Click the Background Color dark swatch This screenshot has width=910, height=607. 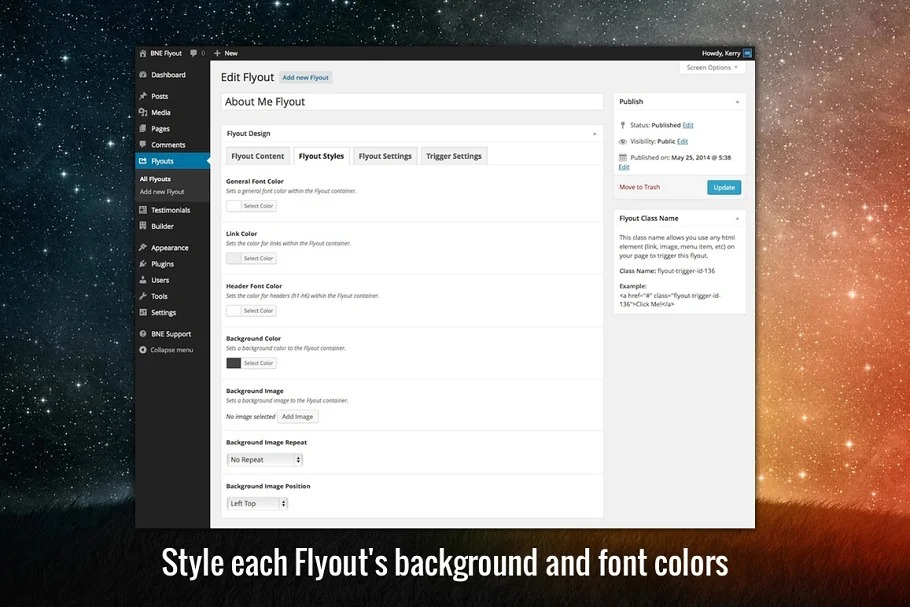(234, 363)
